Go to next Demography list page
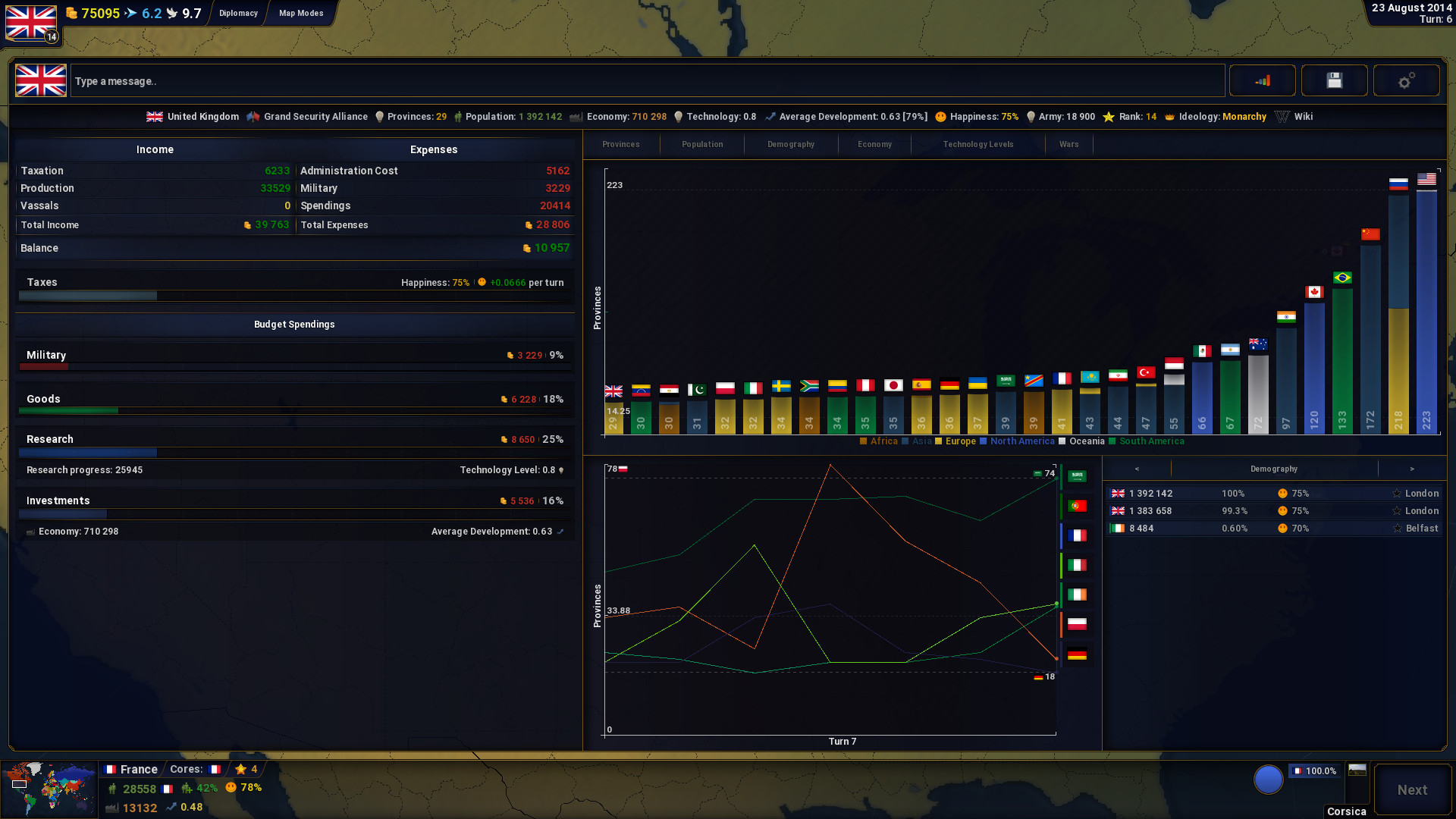This screenshot has width=1456, height=819. pyautogui.click(x=1412, y=469)
